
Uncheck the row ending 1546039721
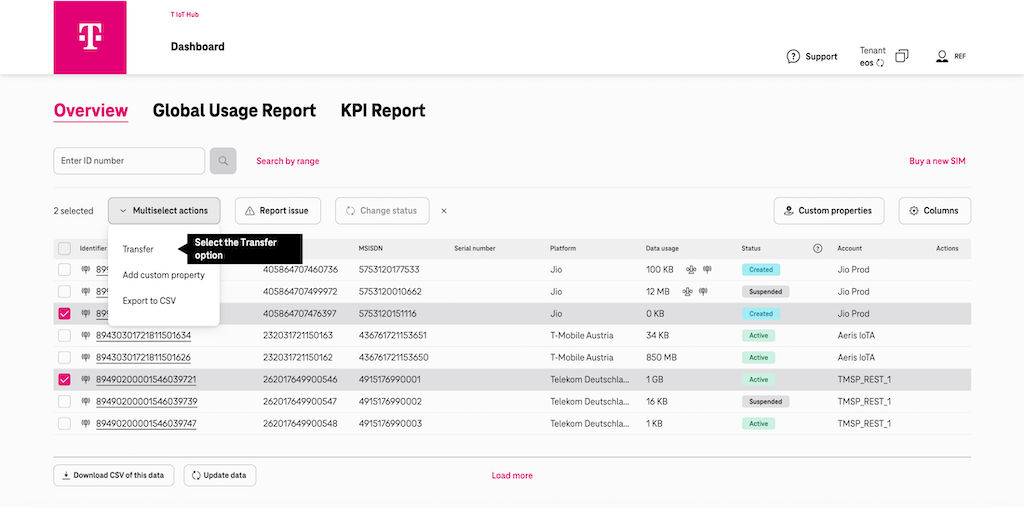[65, 380]
